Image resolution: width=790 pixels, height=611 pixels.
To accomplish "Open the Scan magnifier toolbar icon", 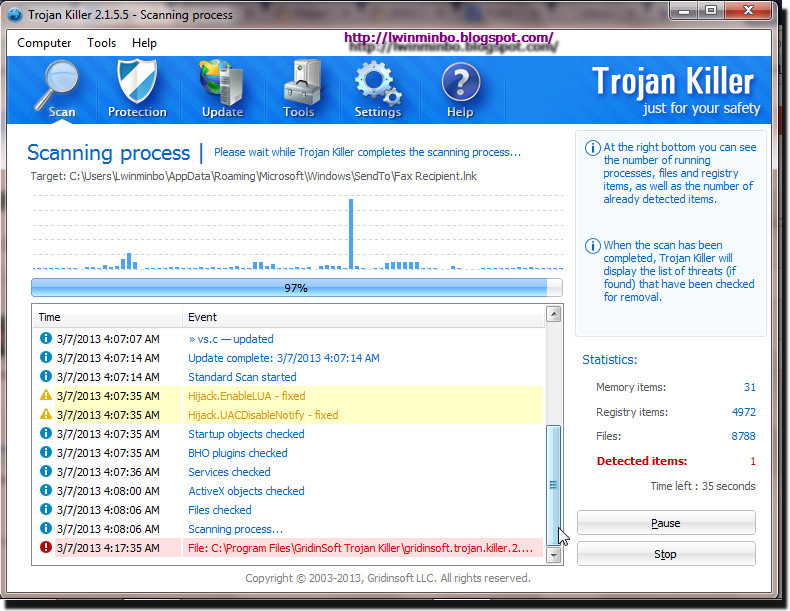I will (x=57, y=89).
